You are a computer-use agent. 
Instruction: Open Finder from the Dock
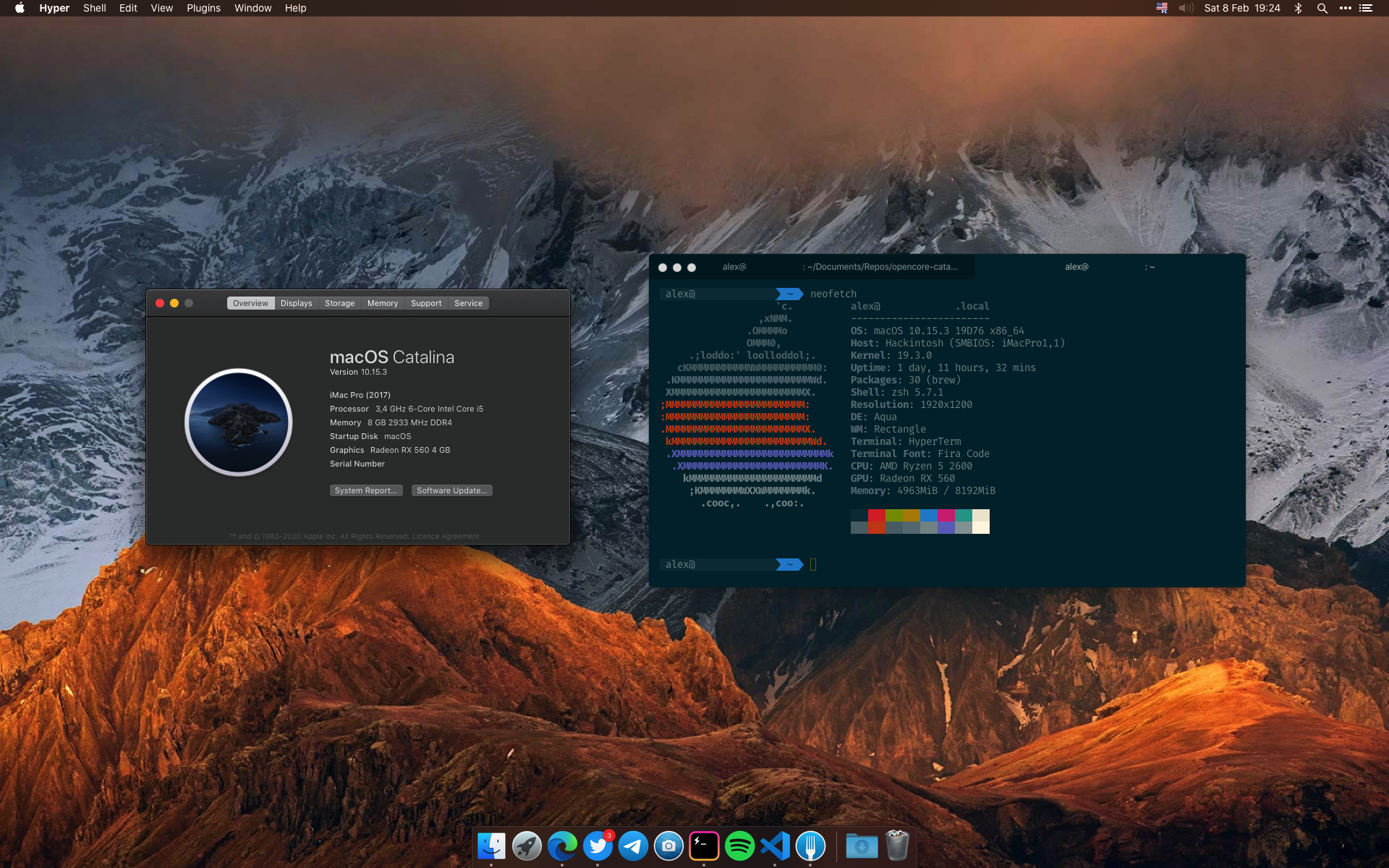(491, 846)
